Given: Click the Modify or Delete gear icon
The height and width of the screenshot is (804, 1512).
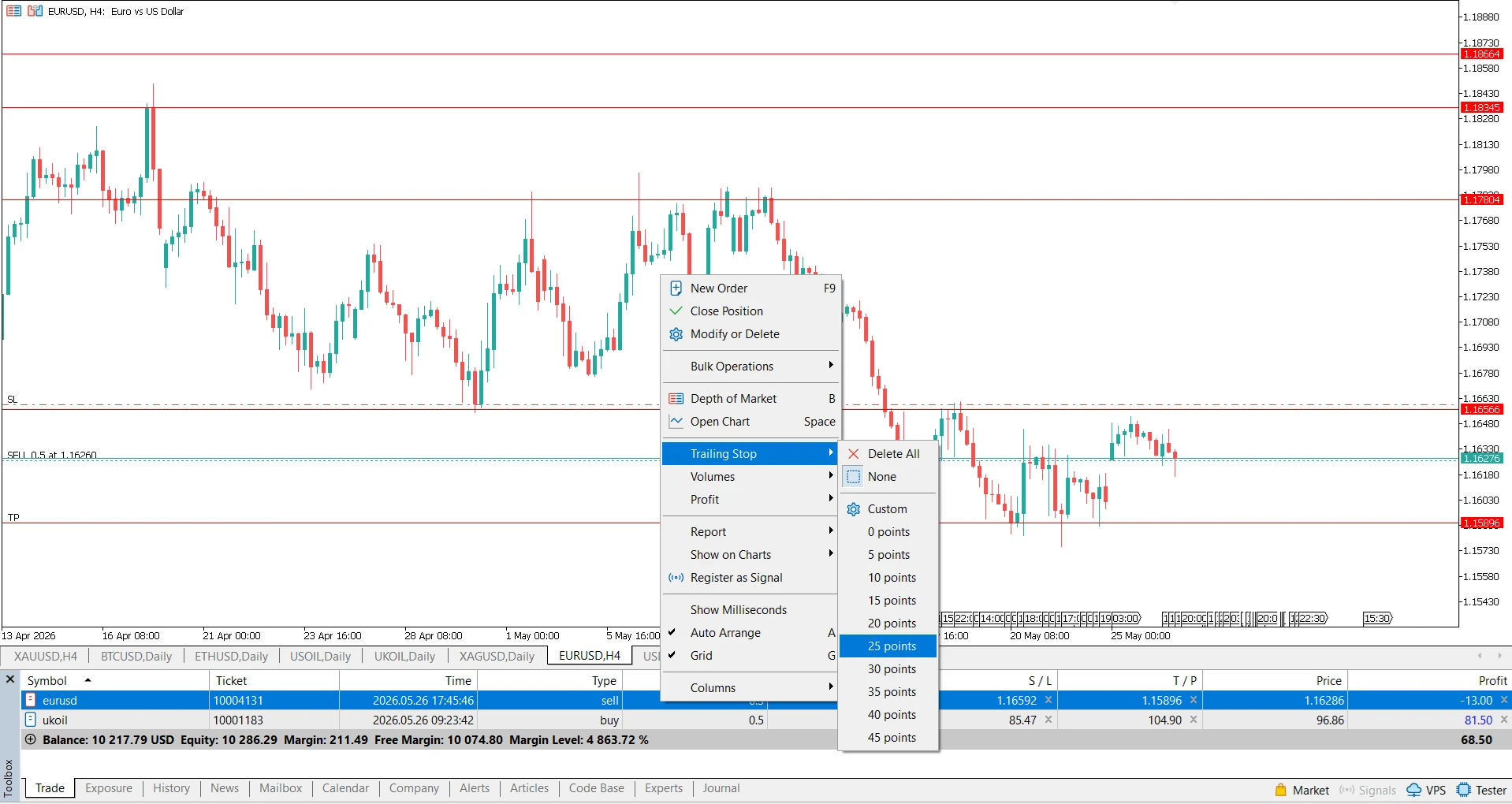Looking at the screenshot, I should tap(676, 334).
